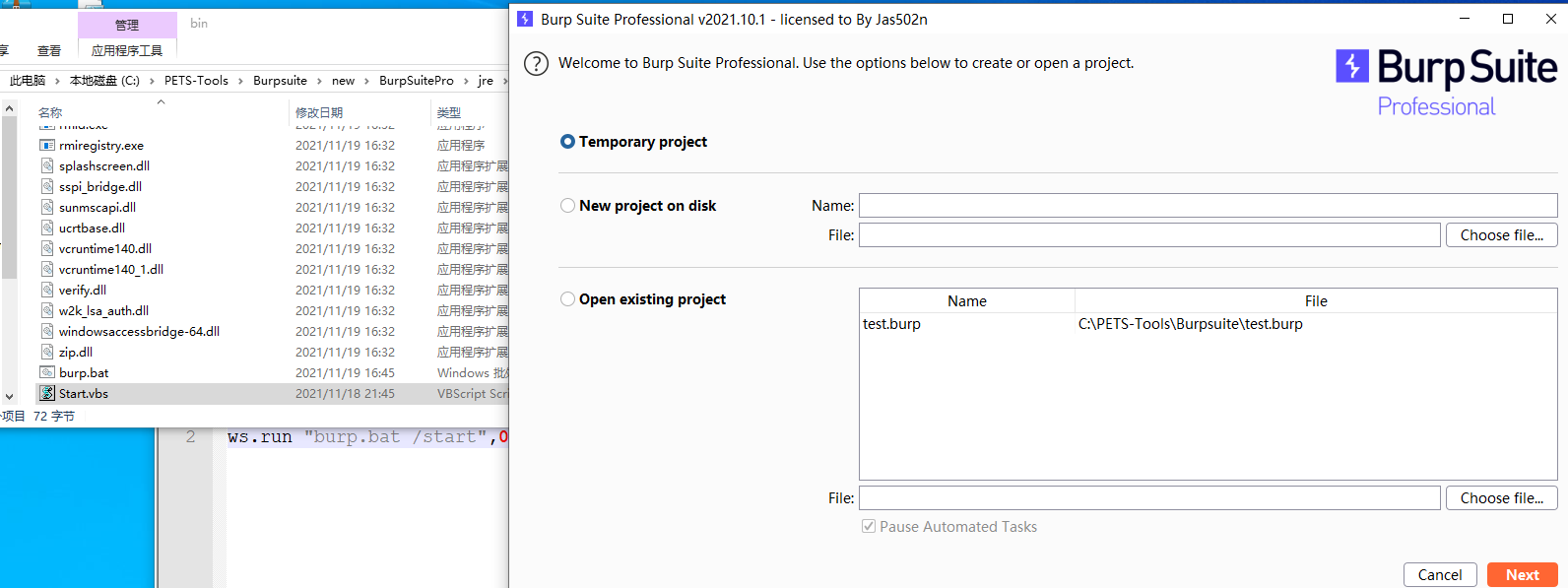Click 此电脑 in the address breadcrumb
This screenshot has width=1568, height=588.
tap(28, 81)
